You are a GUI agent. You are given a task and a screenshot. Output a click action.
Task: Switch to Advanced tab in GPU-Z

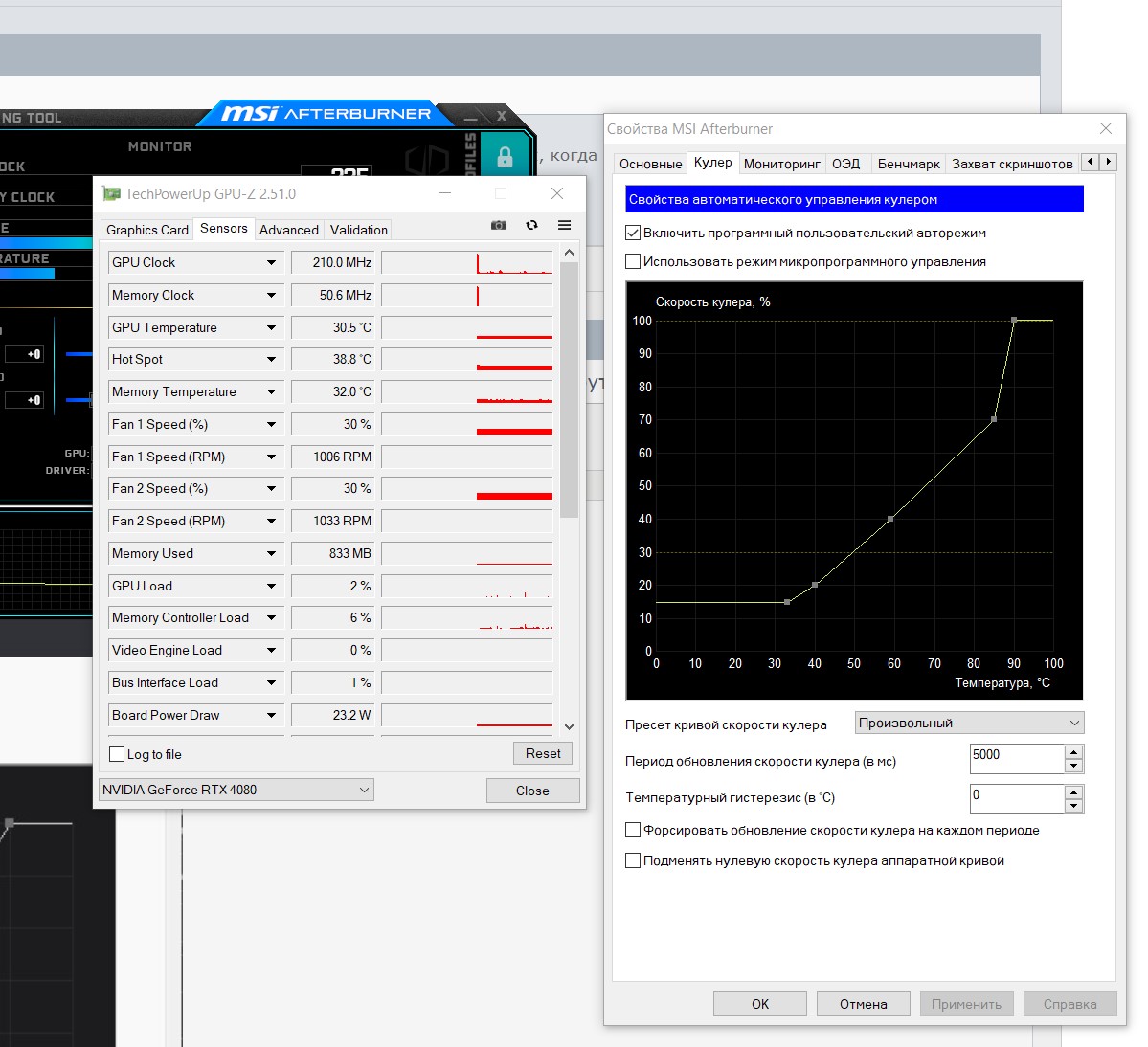coord(288,230)
